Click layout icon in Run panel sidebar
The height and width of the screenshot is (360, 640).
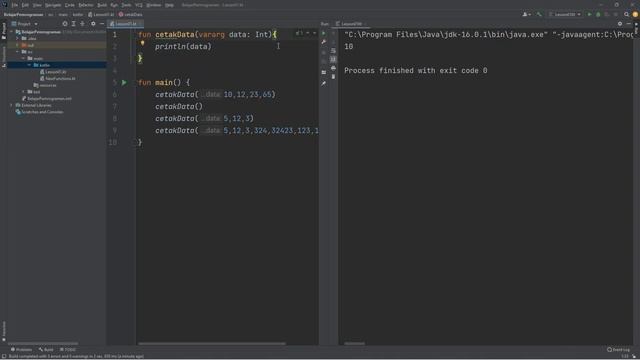pos(324,72)
